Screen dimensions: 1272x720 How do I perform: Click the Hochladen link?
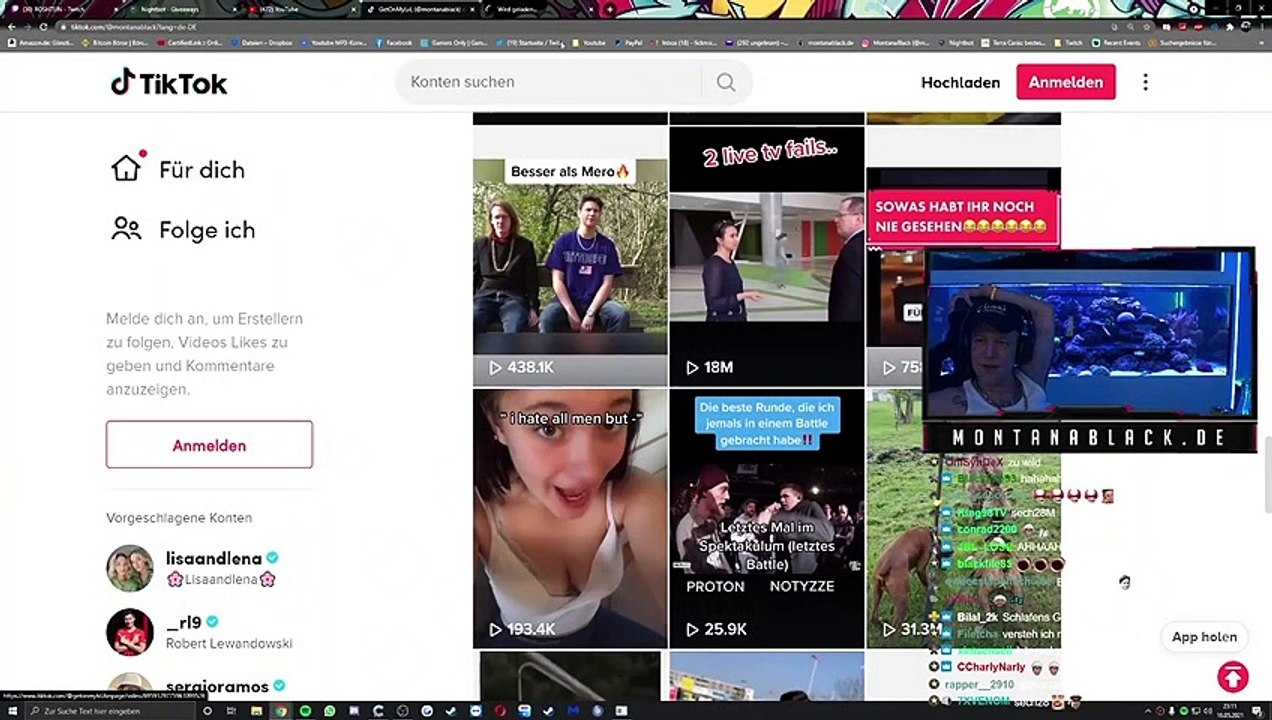[x=960, y=83]
